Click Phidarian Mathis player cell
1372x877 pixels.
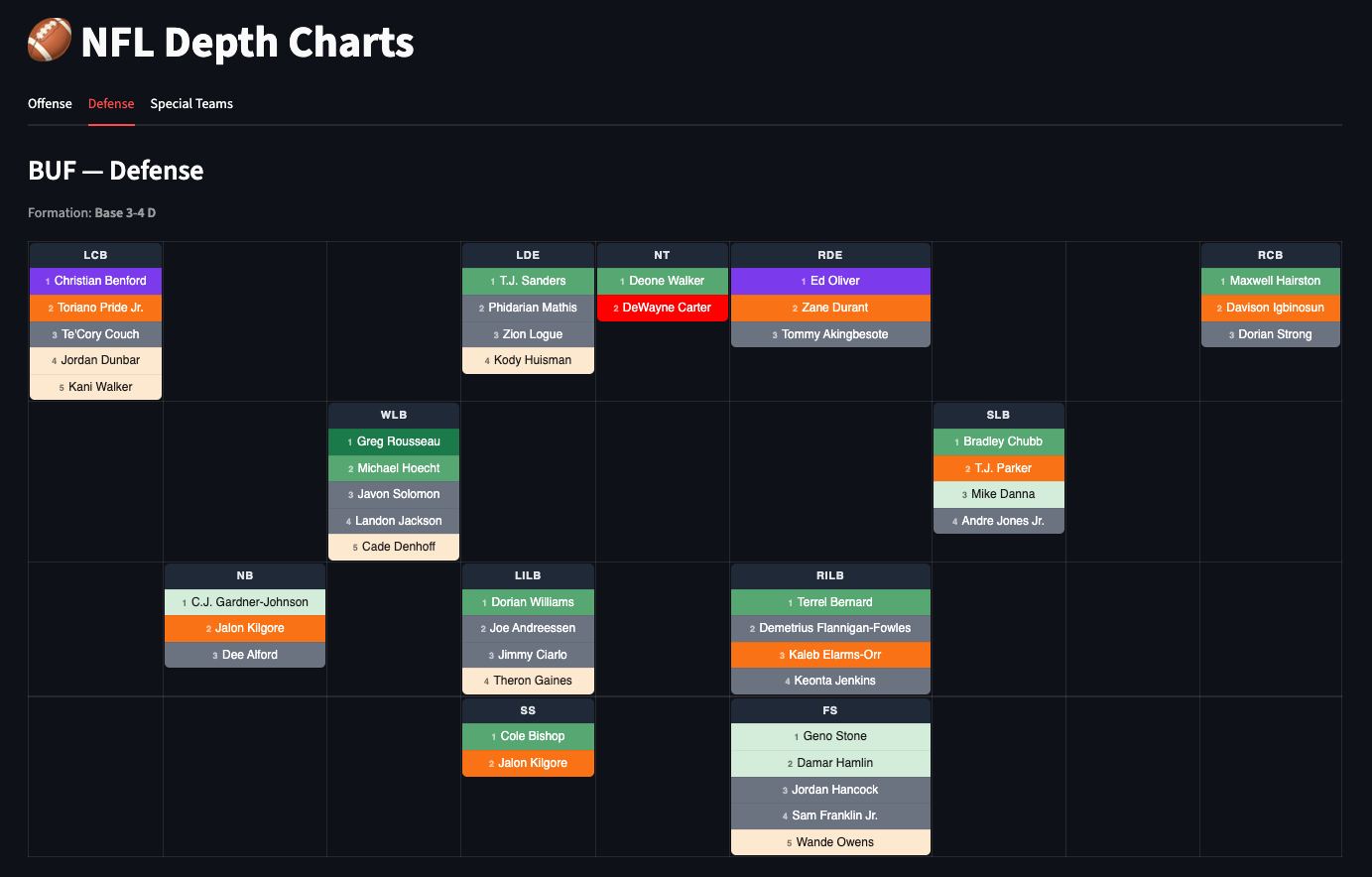click(x=528, y=308)
